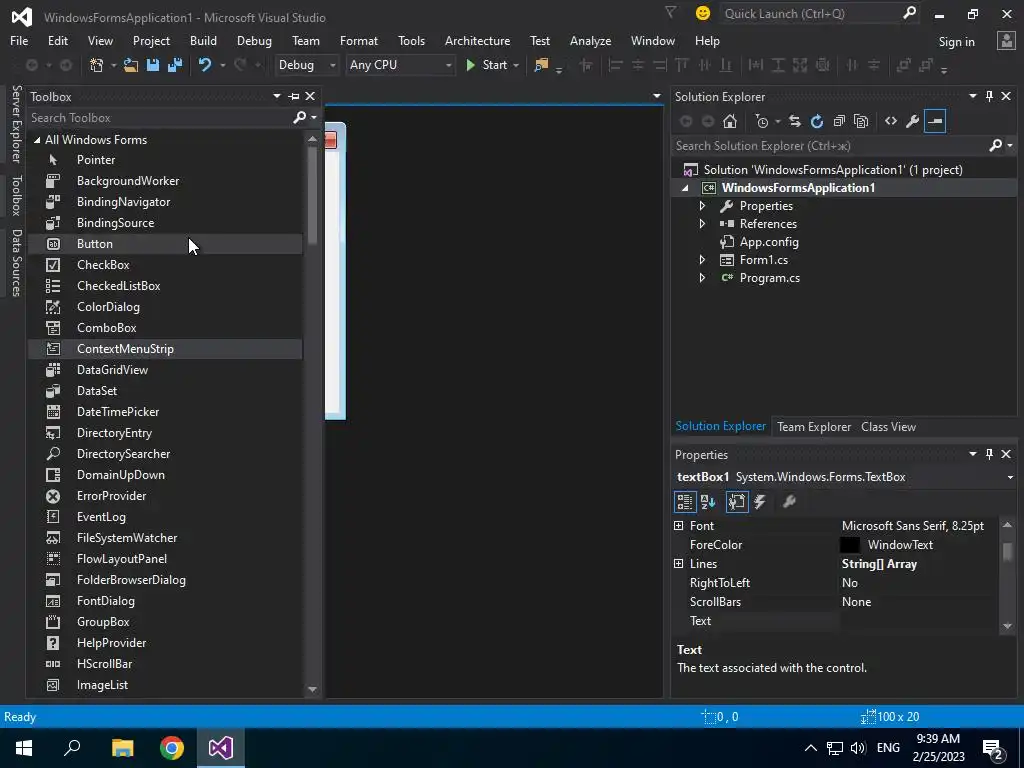Select the CheckBox control in Toolbox
Screen dimensions: 1024x768
click(165, 264)
